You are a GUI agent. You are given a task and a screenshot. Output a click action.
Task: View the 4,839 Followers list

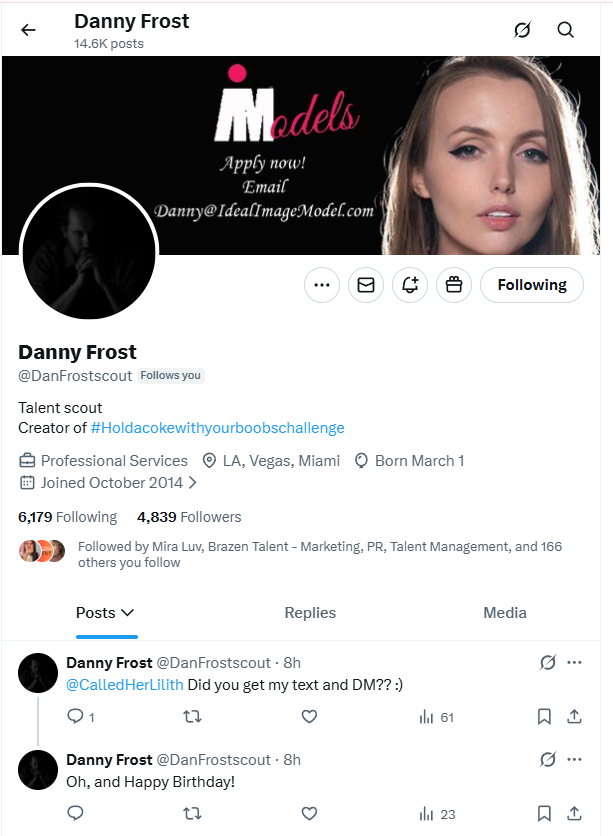coord(189,517)
